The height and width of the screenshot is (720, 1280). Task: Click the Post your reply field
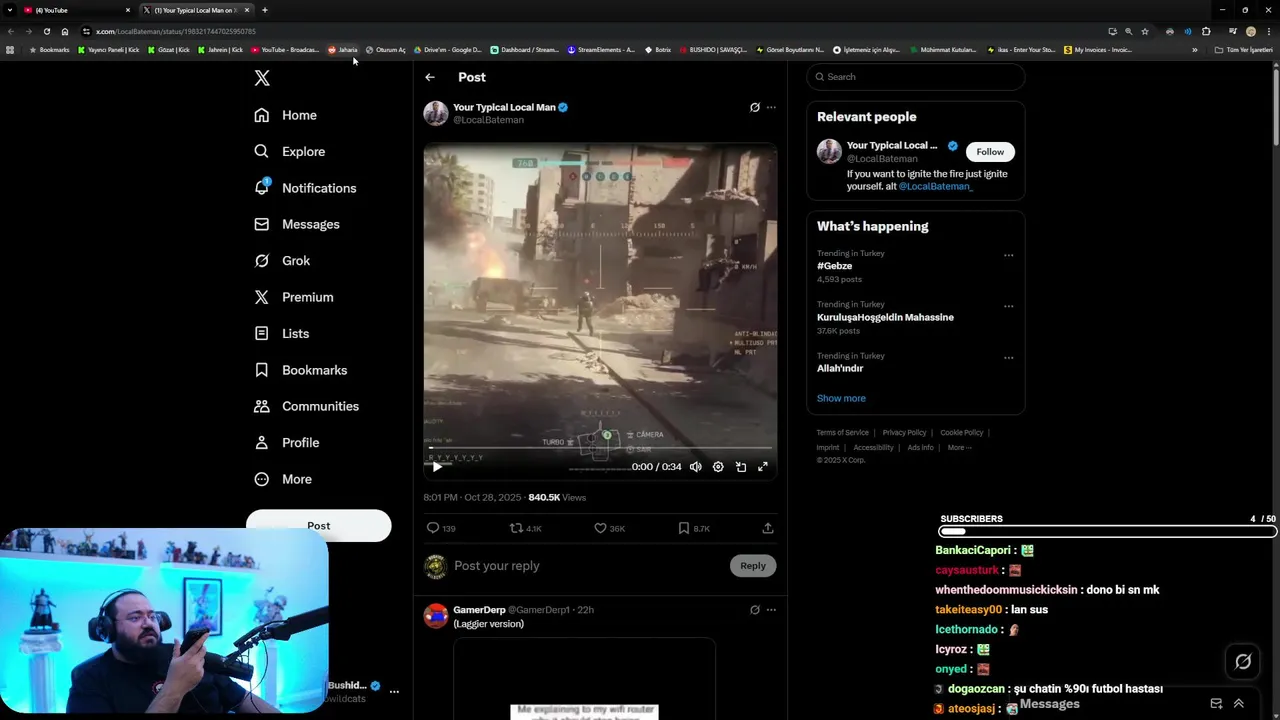pos(590,566)
